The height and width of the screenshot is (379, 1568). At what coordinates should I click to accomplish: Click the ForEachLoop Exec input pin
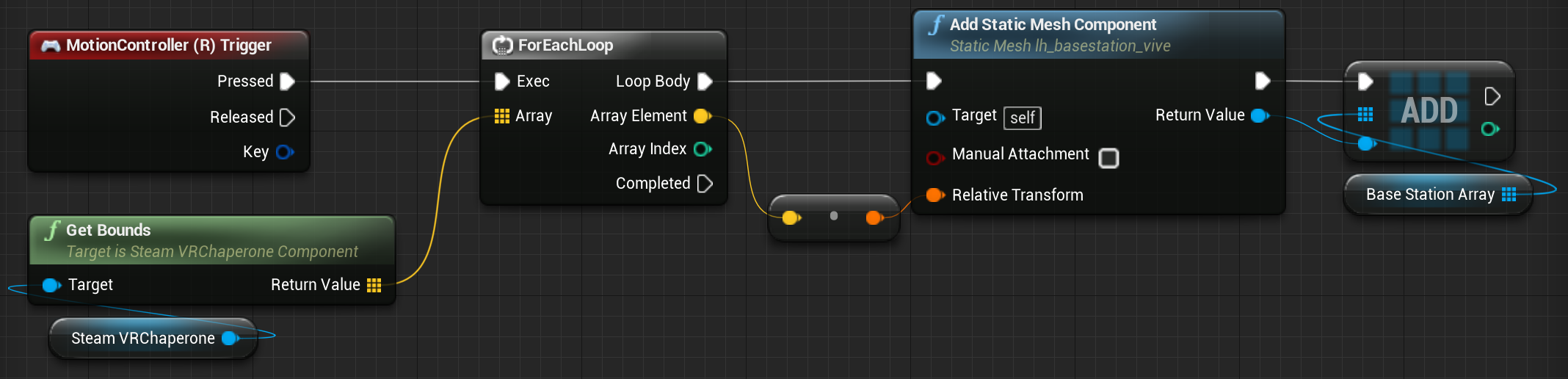tap(502, 82)
